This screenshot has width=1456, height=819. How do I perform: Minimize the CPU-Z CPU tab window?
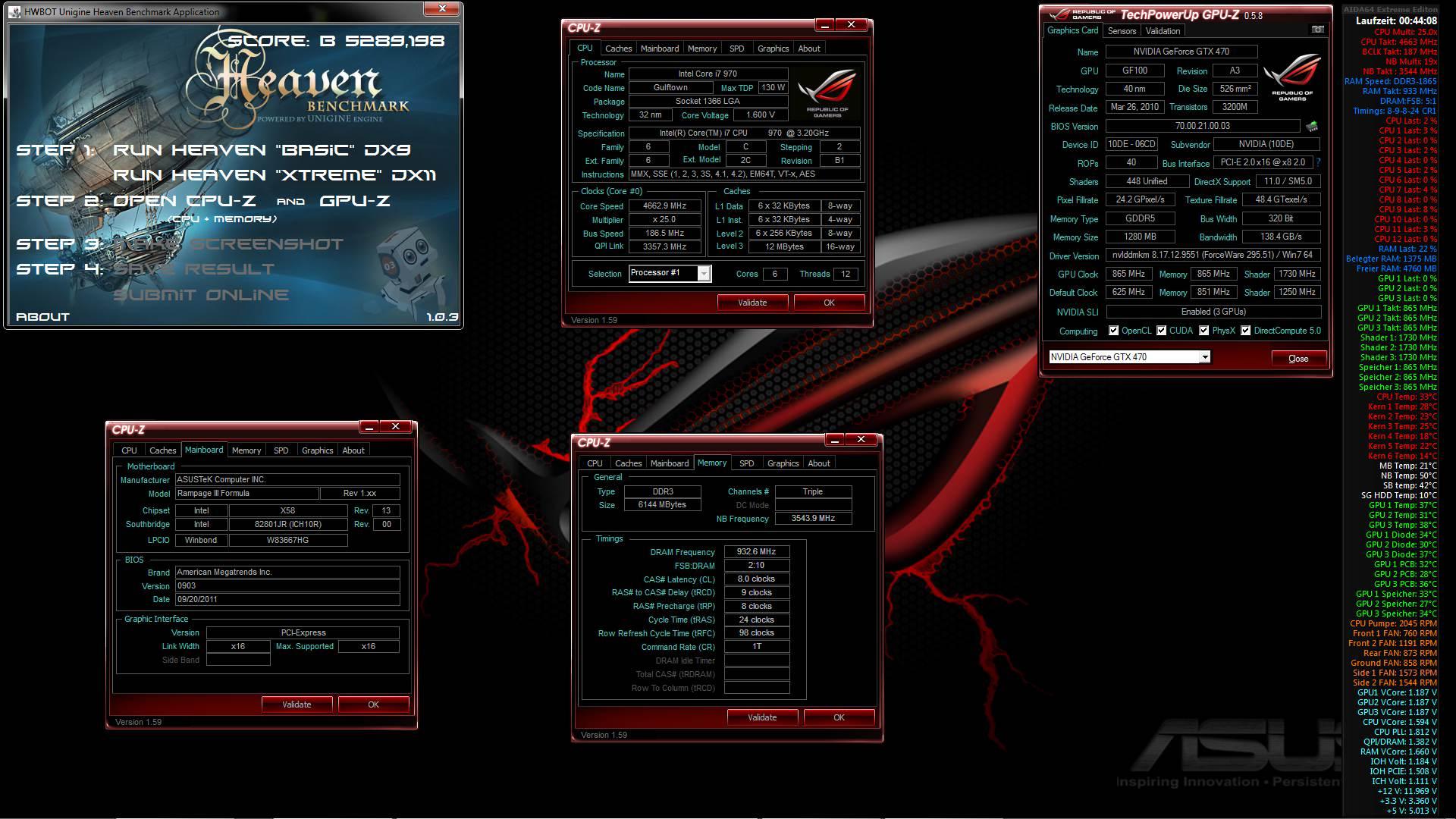[x=825, y=25]
